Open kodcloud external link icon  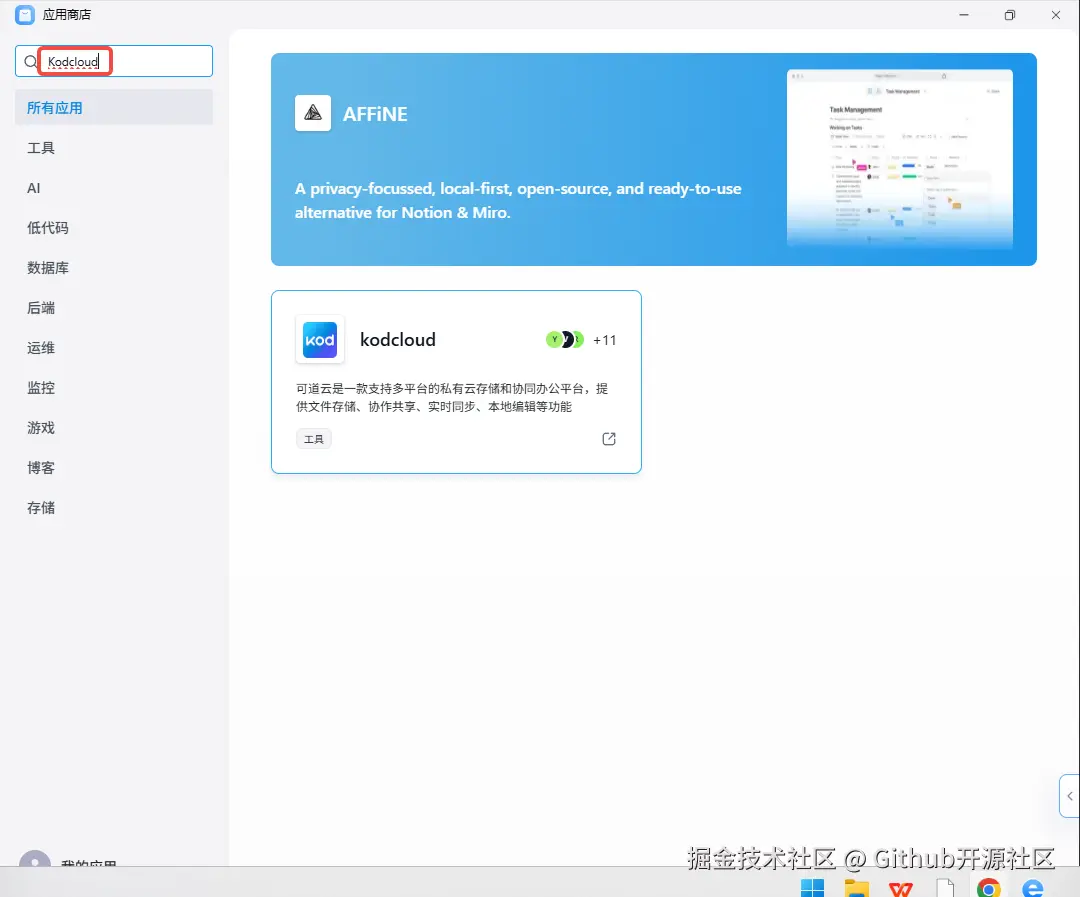[x=609, y=439]
